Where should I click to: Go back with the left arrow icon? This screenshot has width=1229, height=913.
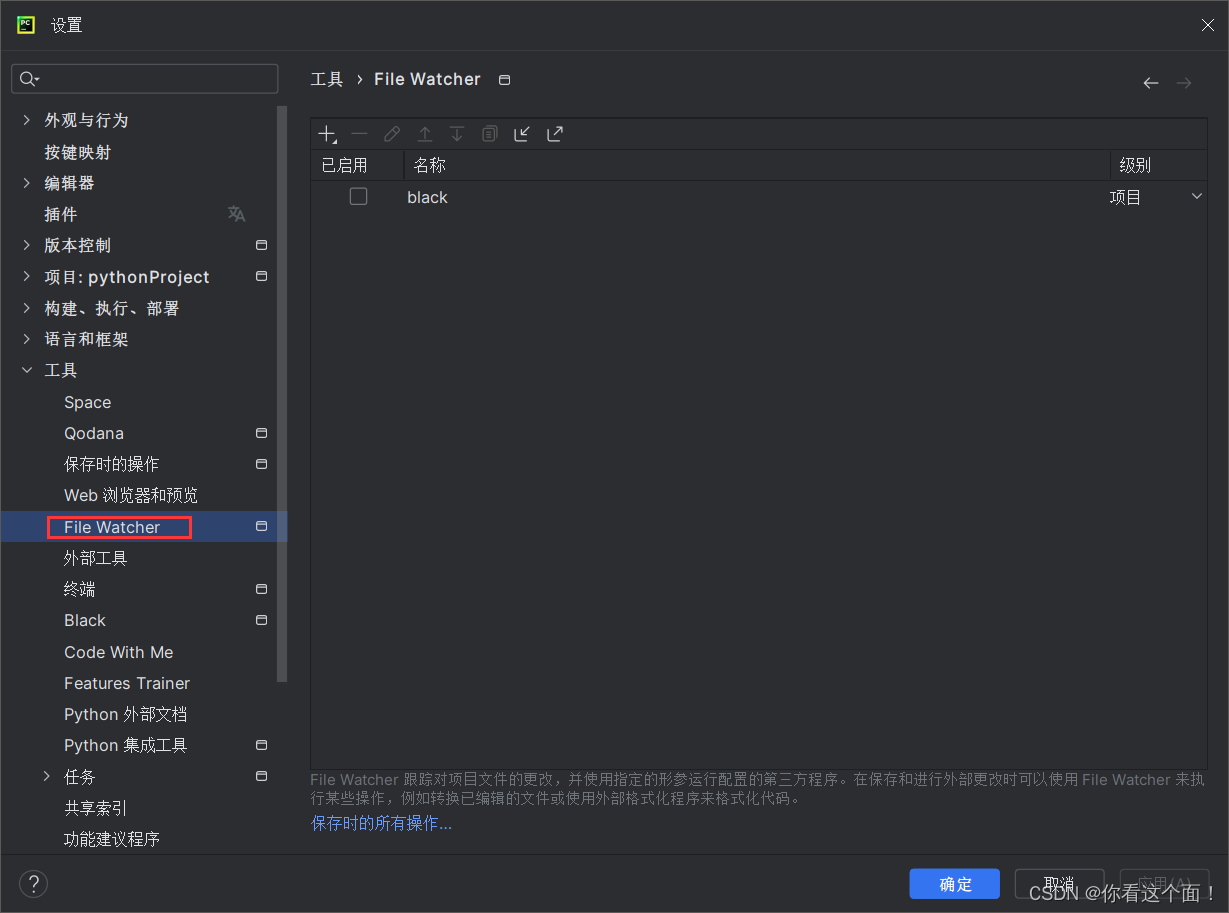point(1151,83)
